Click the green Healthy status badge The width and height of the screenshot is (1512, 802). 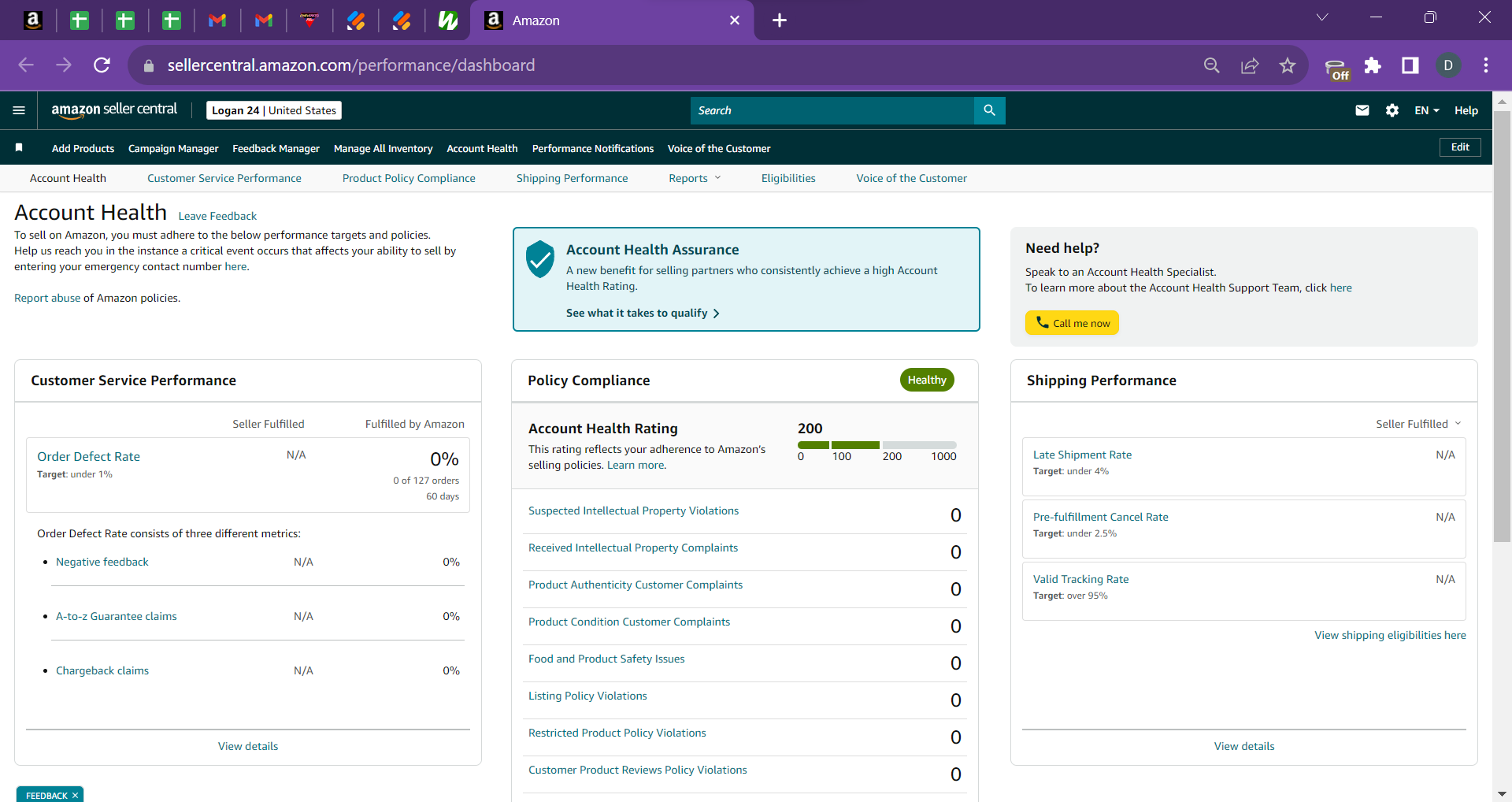pyautogui.click(x=927, y=380)
